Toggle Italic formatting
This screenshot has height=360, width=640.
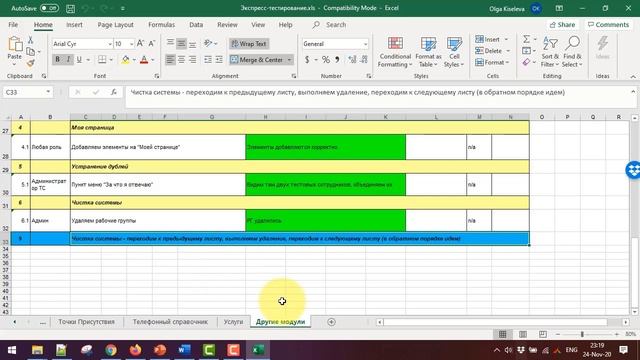point(68,60)
